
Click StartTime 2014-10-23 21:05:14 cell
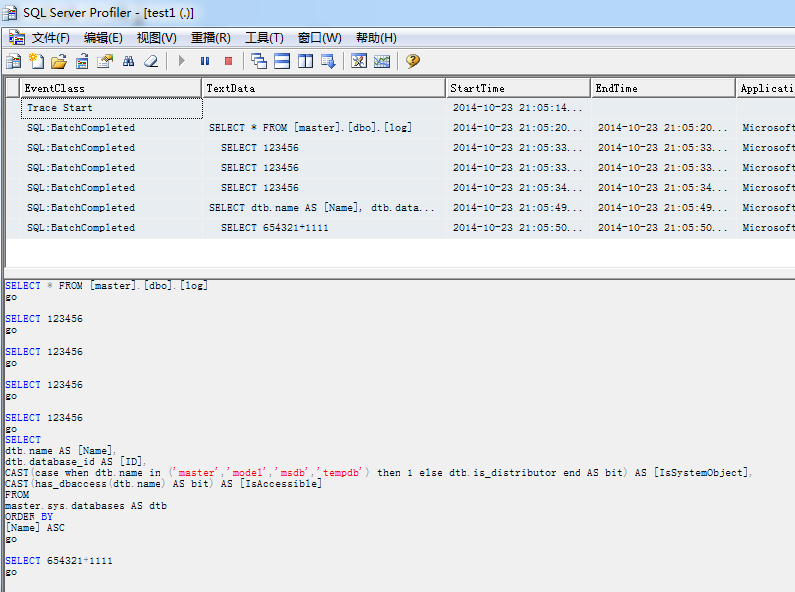[518, 108]
